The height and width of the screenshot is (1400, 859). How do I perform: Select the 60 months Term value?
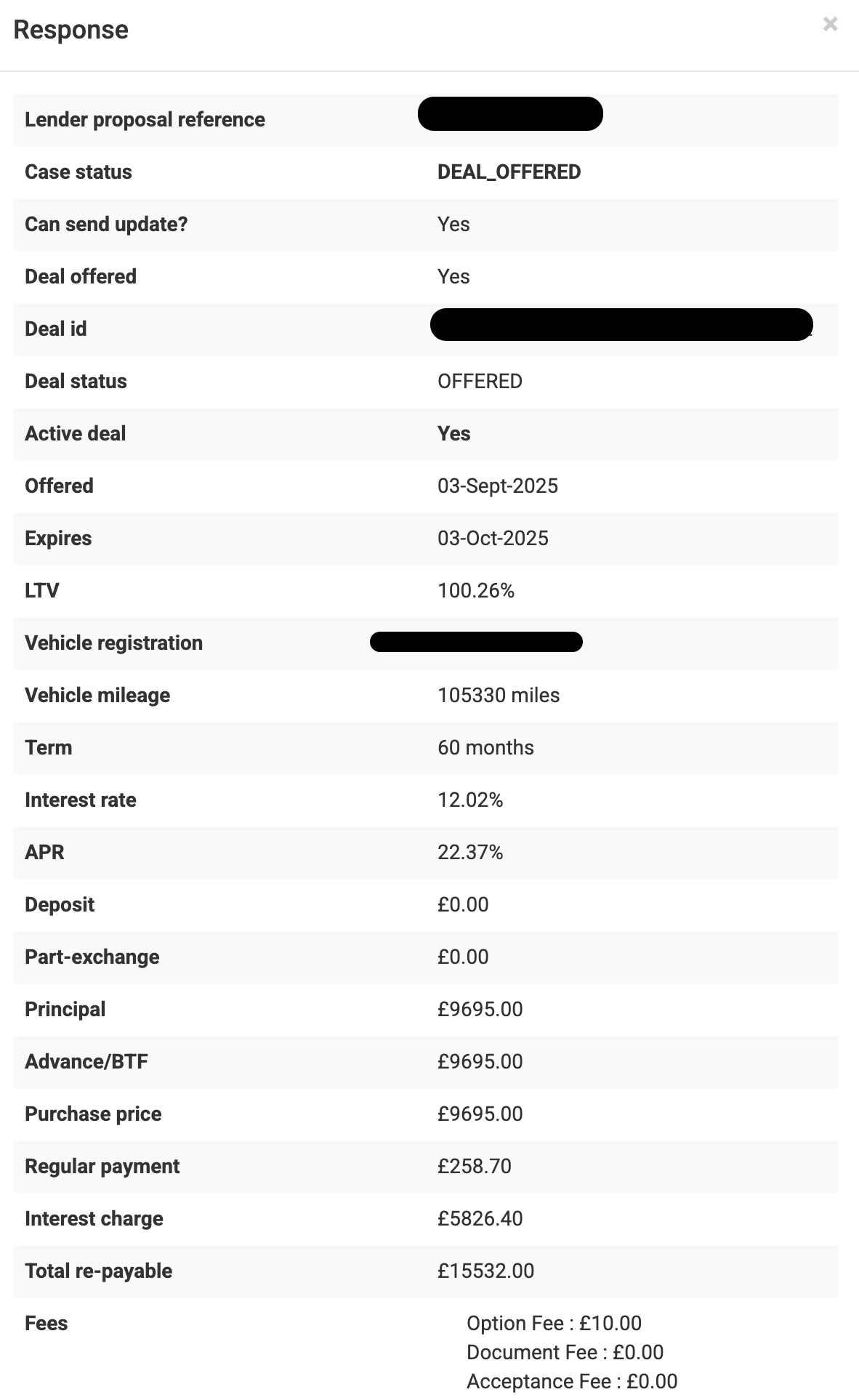(x=484, y=747)
